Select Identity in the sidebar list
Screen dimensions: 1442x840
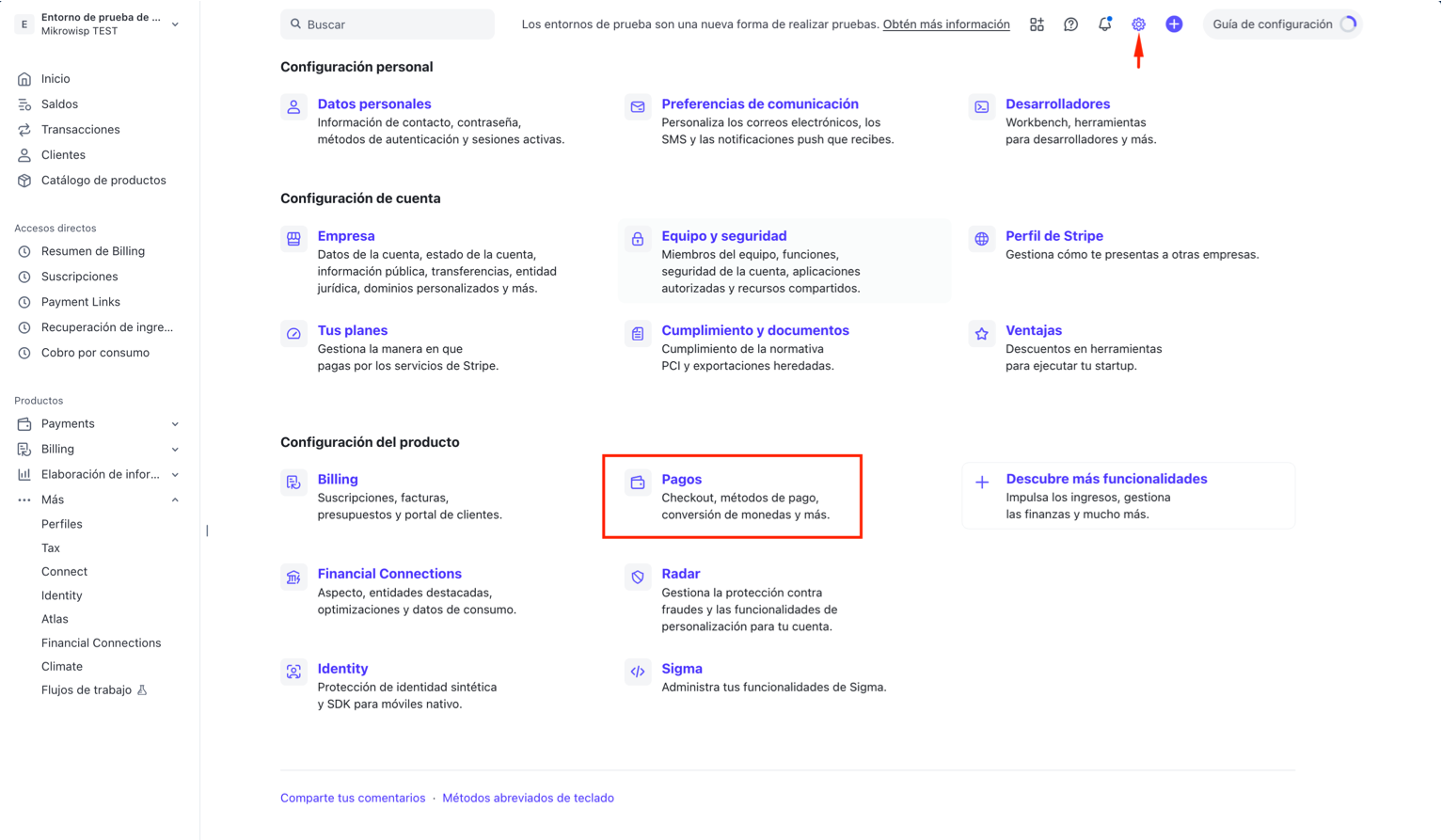point(61,595)
